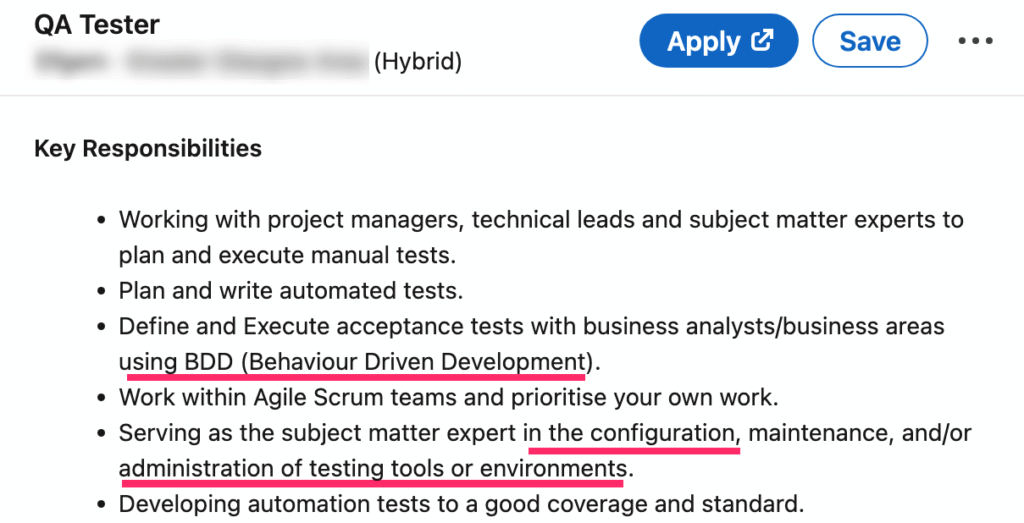
Task: Click the bullet dot before 'Plan and write'
Action: [x=100, y=292]
